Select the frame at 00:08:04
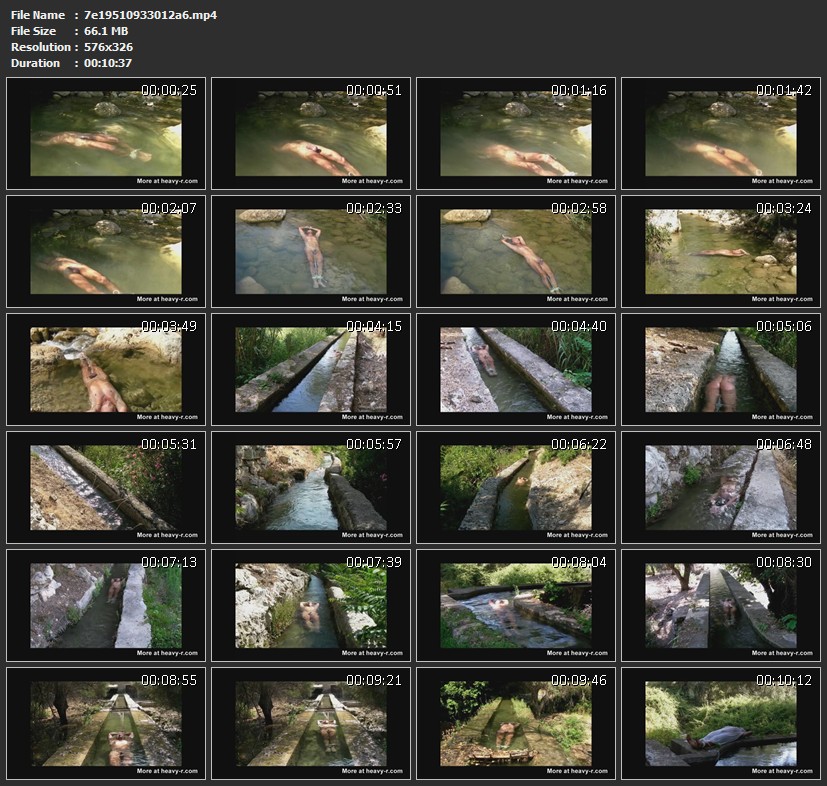Image resolution: width=827 pixels, height=786 pixels. click(x=516, y=606)
